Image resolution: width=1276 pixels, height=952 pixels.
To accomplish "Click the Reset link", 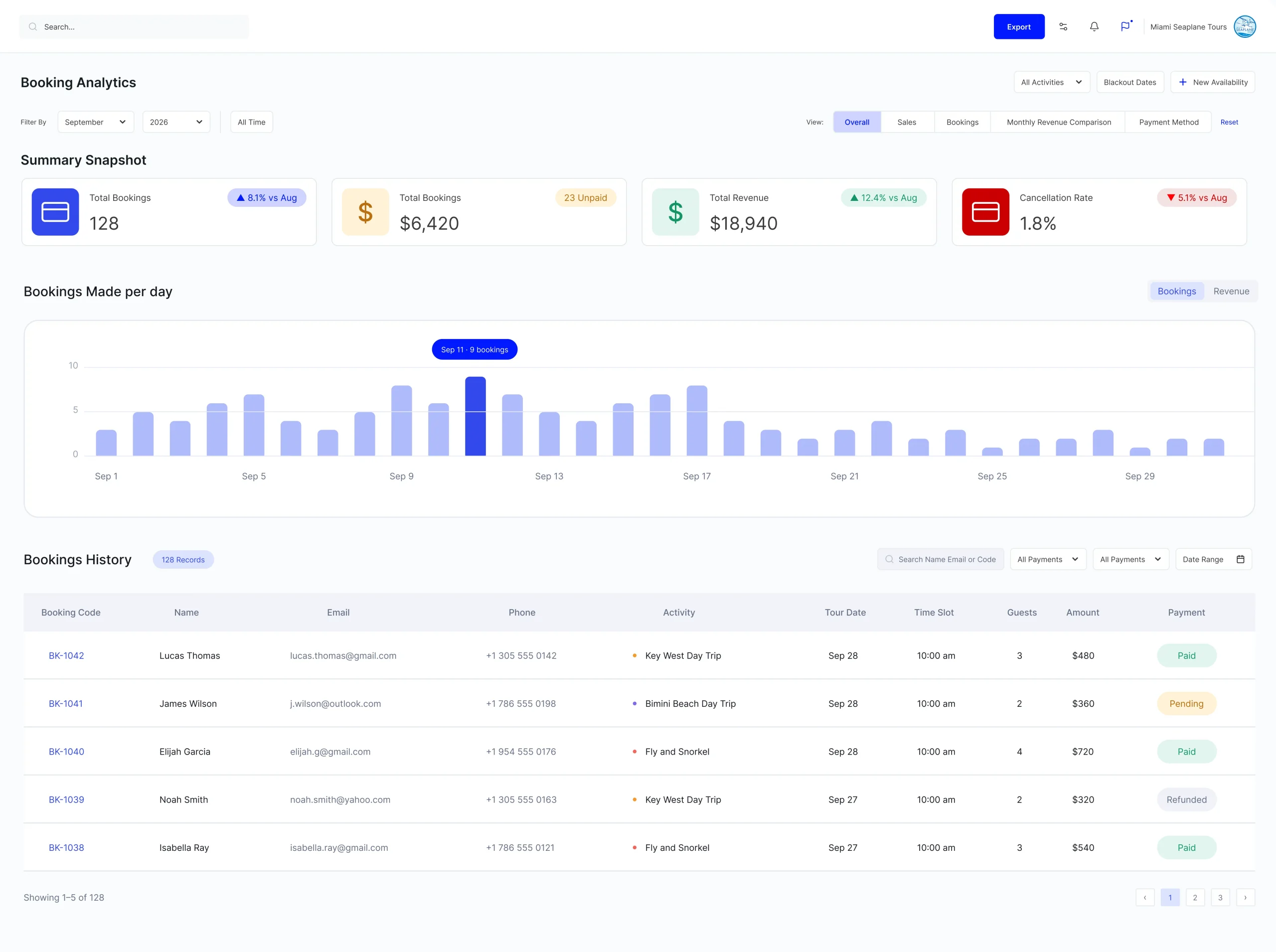I will tap(1229, 122).
